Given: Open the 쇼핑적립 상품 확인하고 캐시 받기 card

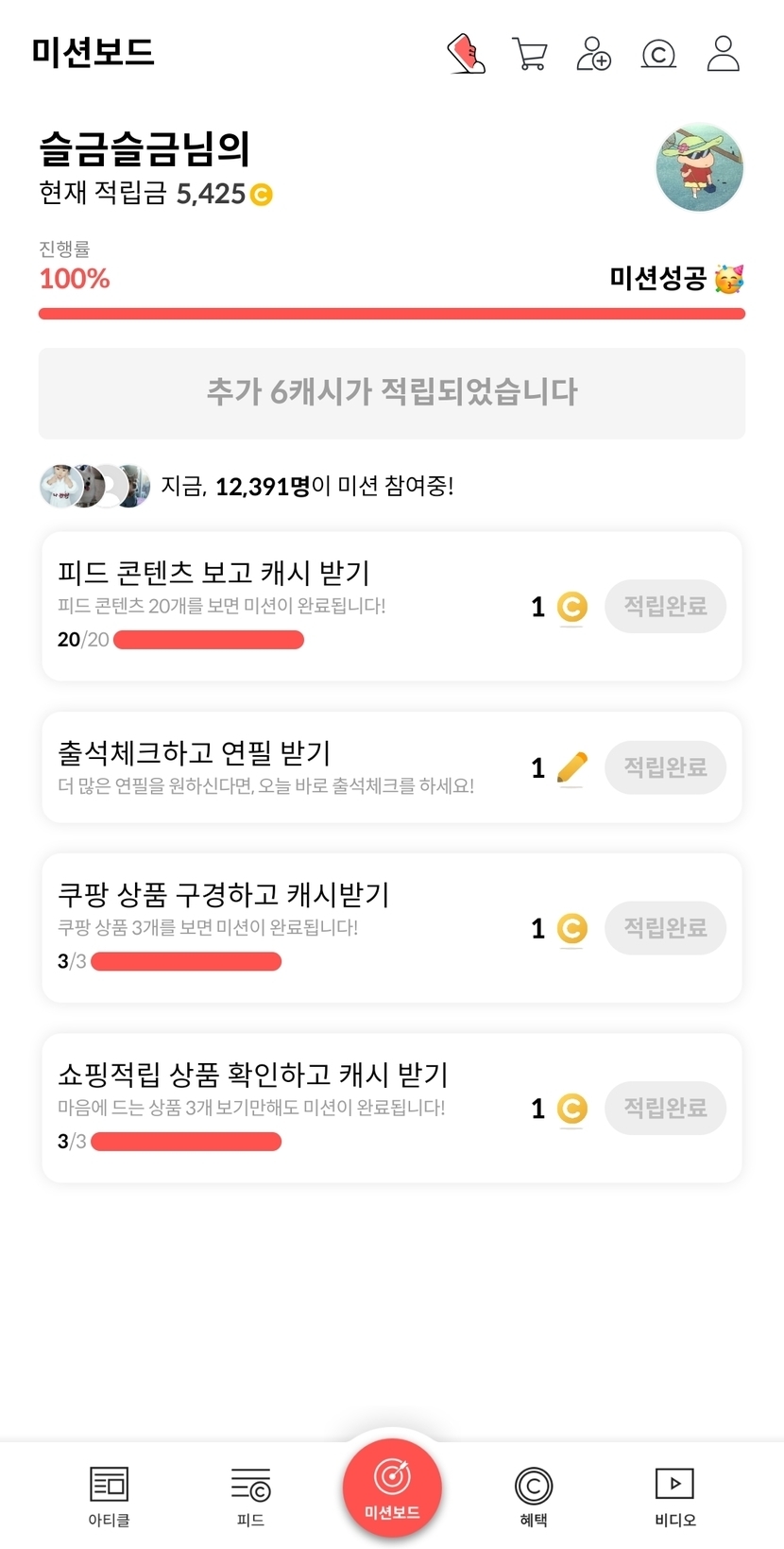Looking at the screenshot, I should click(x=283, y=1107).
